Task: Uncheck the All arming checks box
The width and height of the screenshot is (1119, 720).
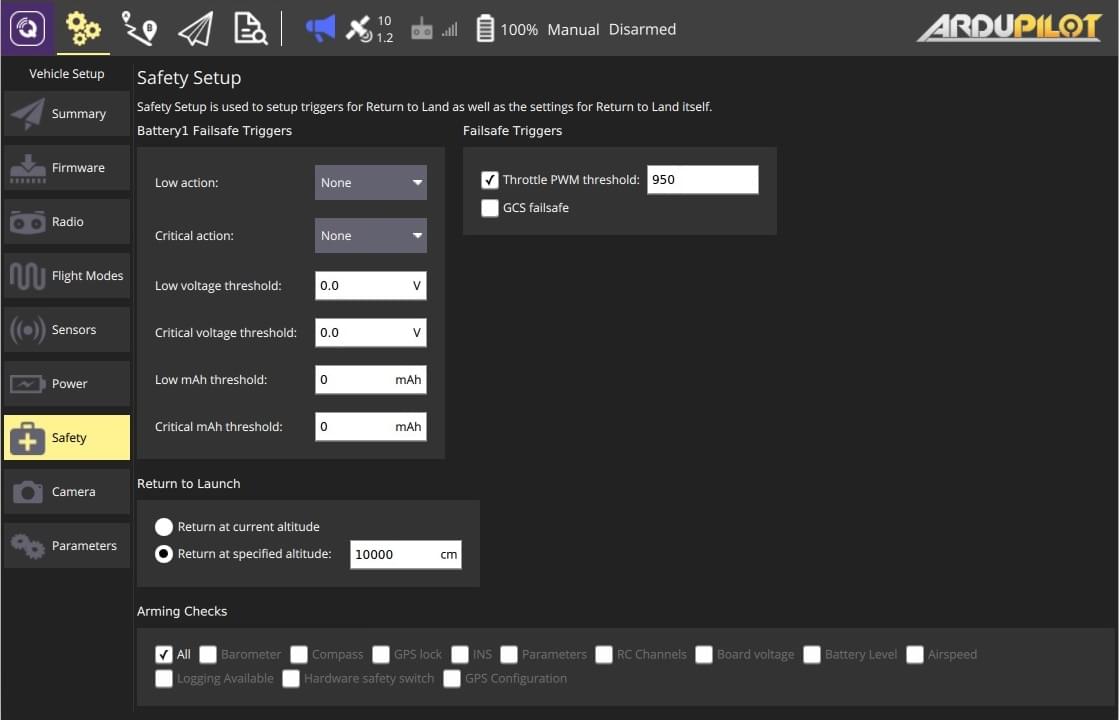Action: tap(164, 654)
